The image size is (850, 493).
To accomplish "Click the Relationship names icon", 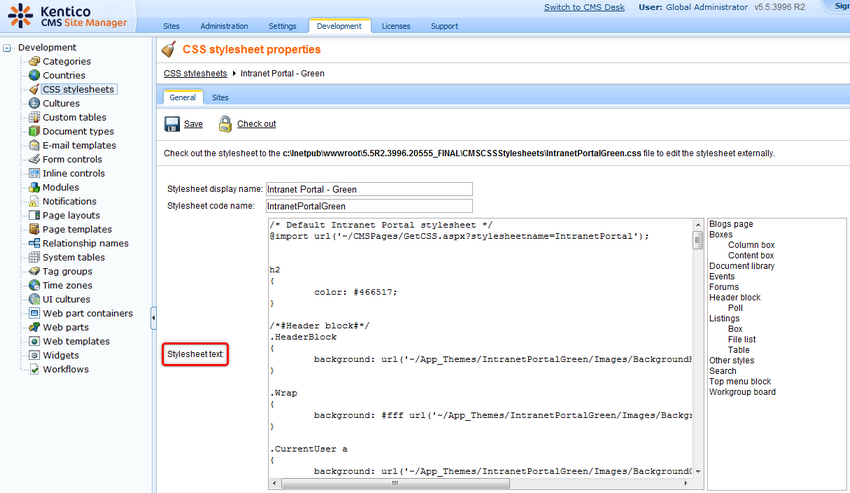I will click(34, 243).
